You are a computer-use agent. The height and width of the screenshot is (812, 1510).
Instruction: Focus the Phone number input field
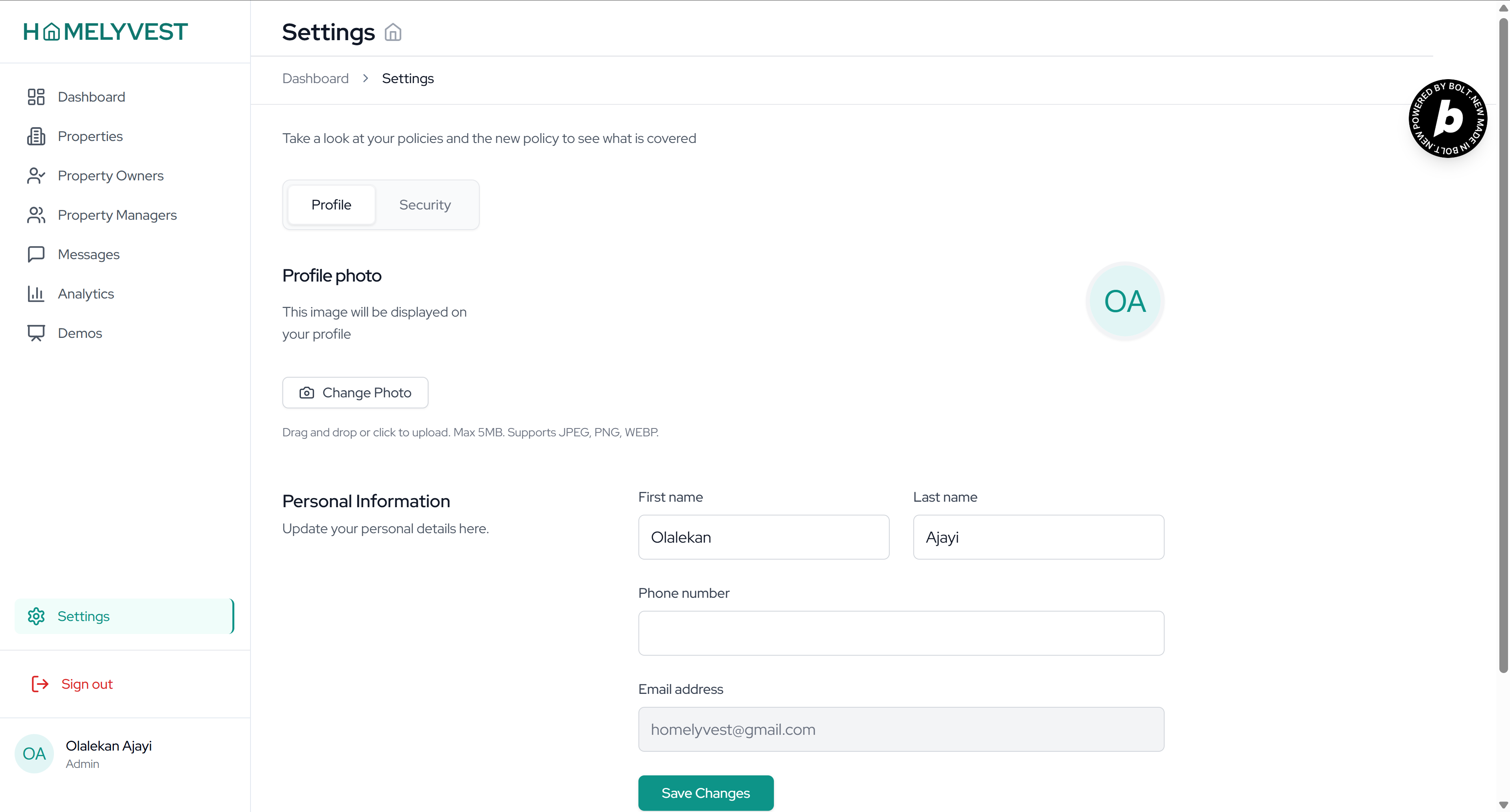click(900, 633)
